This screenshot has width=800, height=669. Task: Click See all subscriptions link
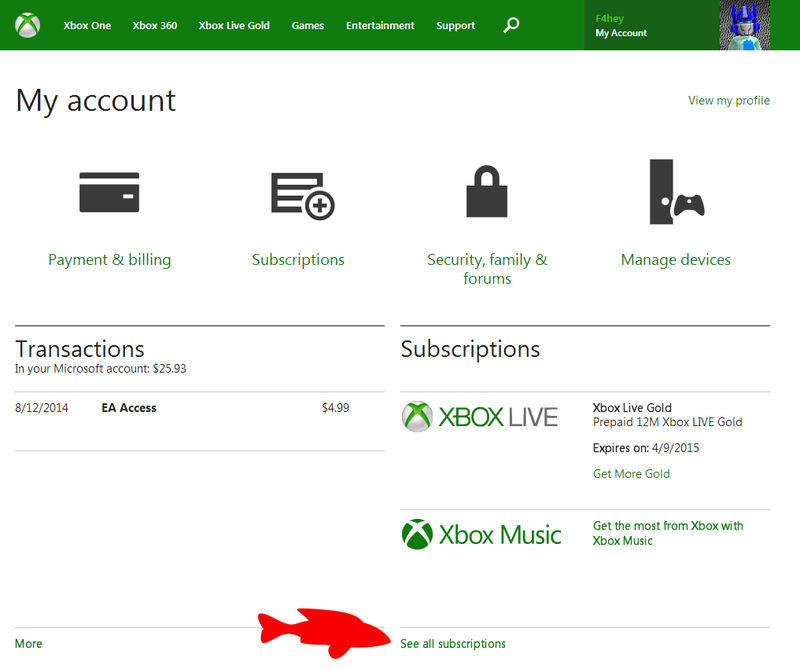(x=453, y=644)
